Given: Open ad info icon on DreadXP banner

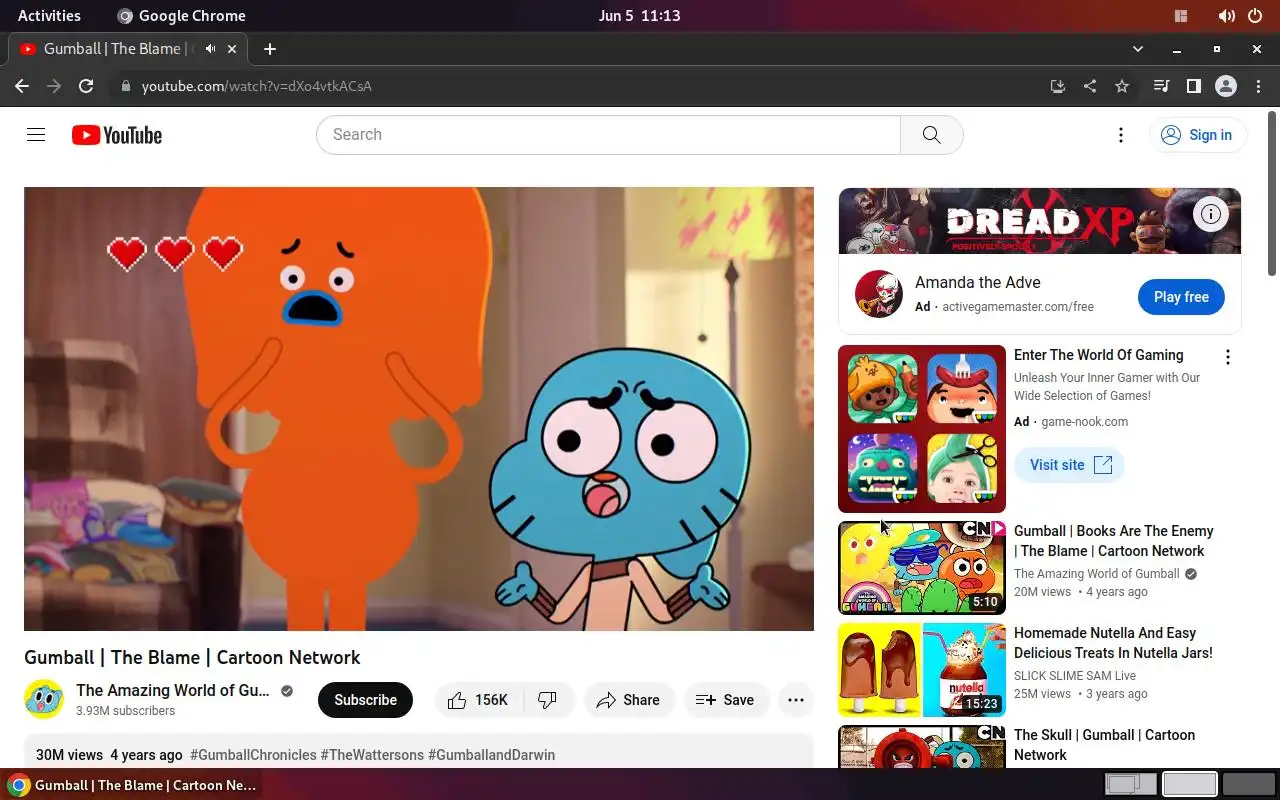Looking at the screenshot, I should tap(1211, 214).
